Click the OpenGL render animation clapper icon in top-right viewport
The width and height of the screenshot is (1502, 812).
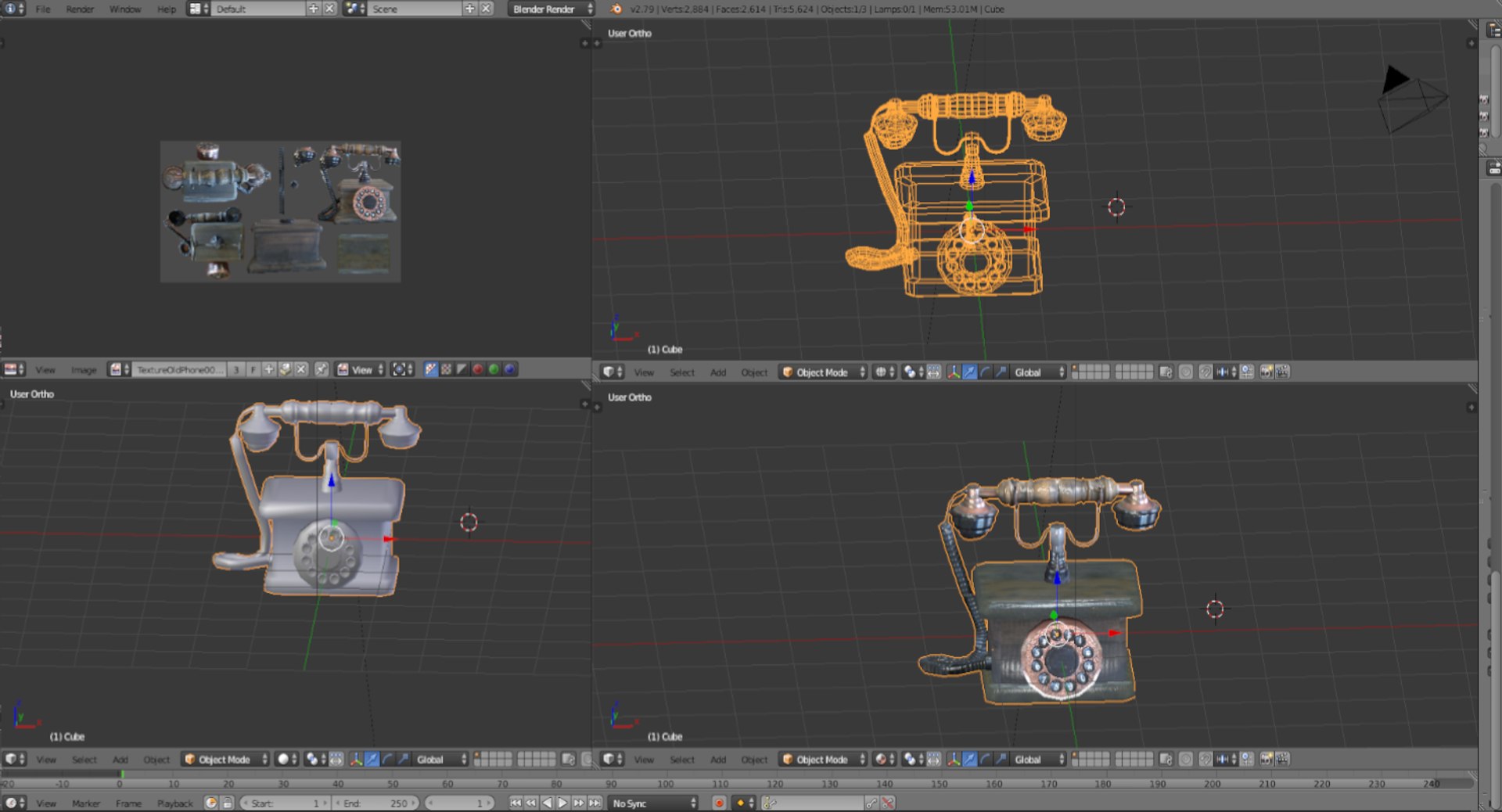1283,372
